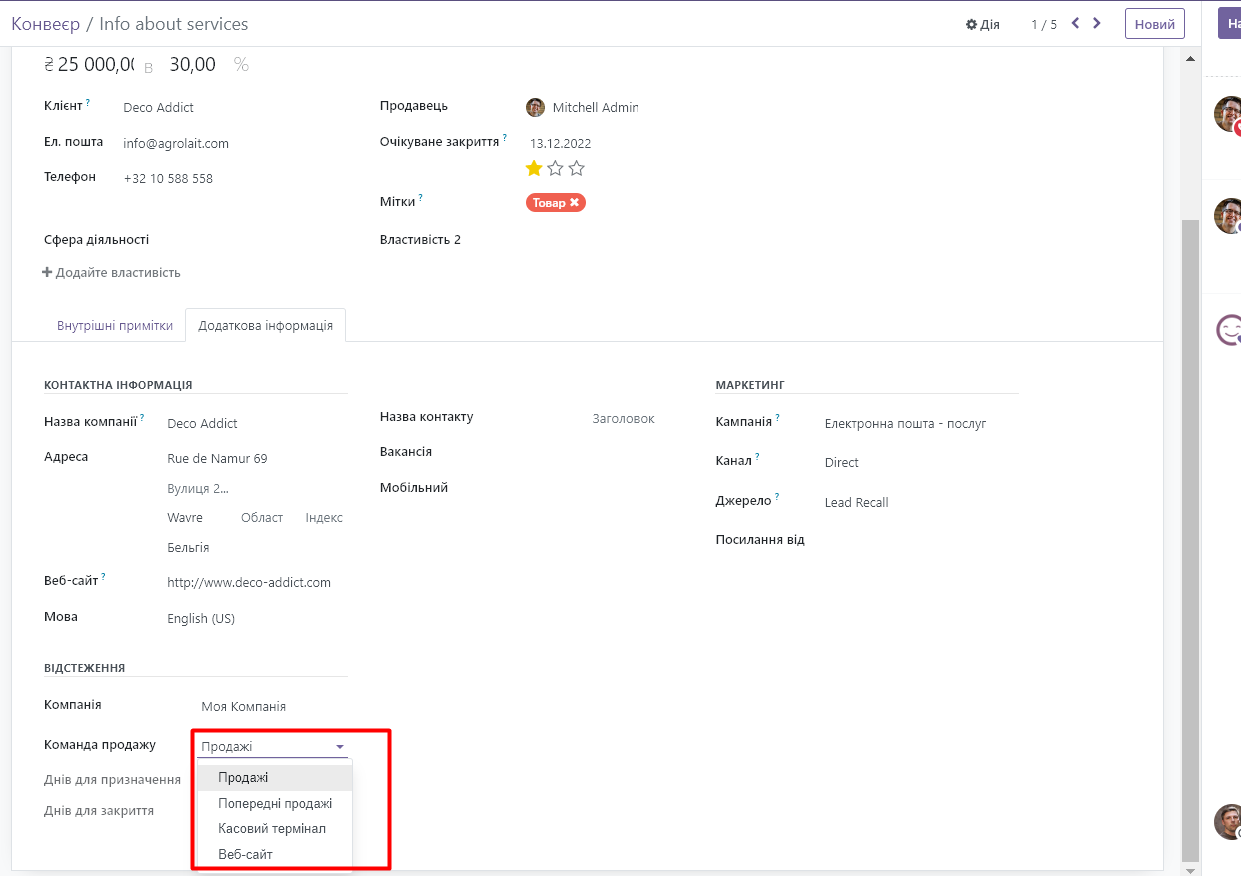The height and width of the screenshot is (876, 1241).
Task: Click the Новий button
Action: click(x=1154, y=24)
